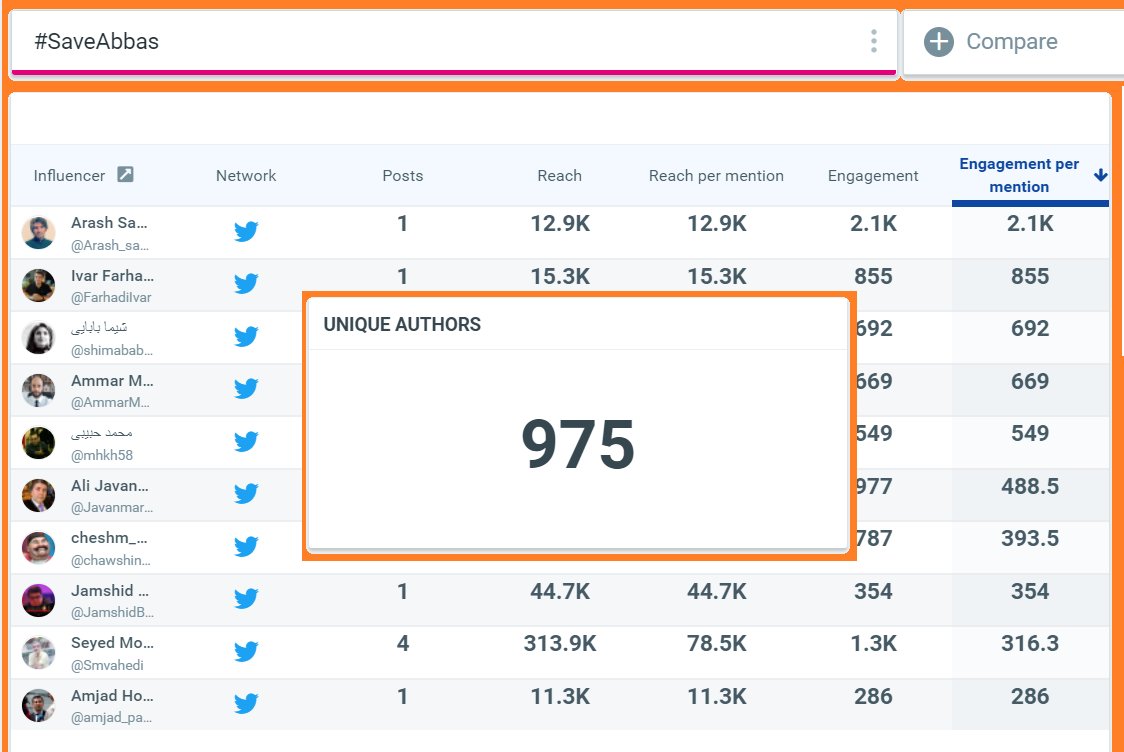Open the @Arash_sa... handle link
Viewport: 1124px width, 752px height.
(x=110, y=245)
